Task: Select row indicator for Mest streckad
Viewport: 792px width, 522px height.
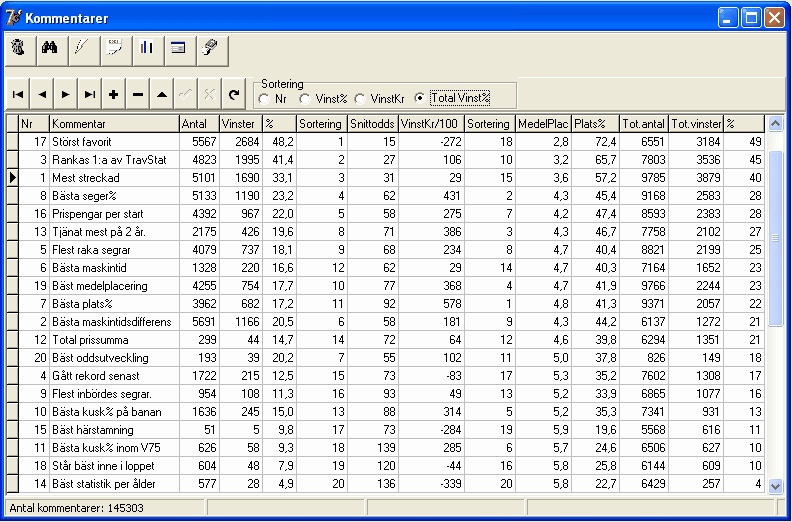Action: [12, 178]
